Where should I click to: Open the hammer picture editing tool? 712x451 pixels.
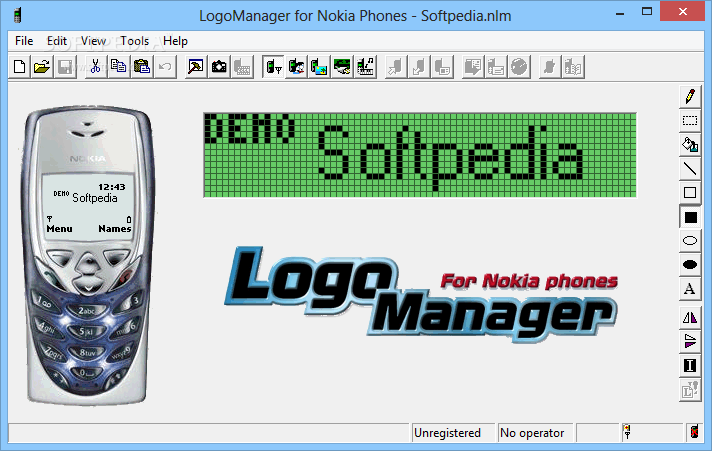[x=196, y=67]
